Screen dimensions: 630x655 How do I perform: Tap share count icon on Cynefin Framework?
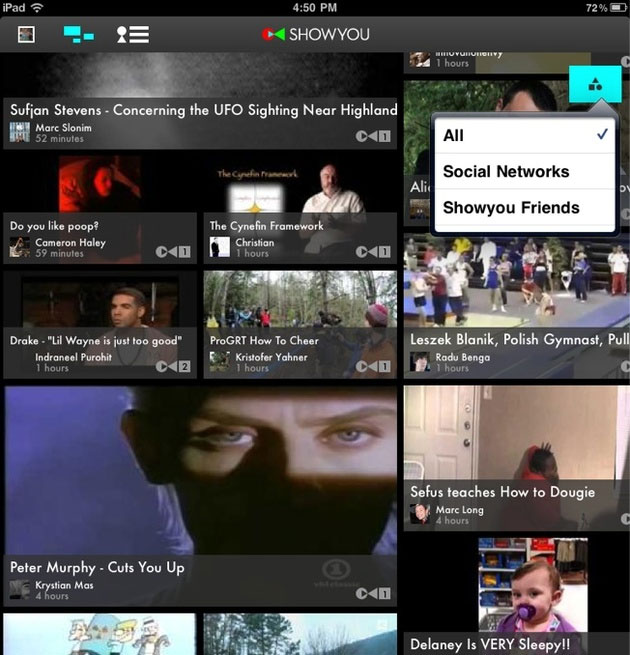tap(373, 251)
